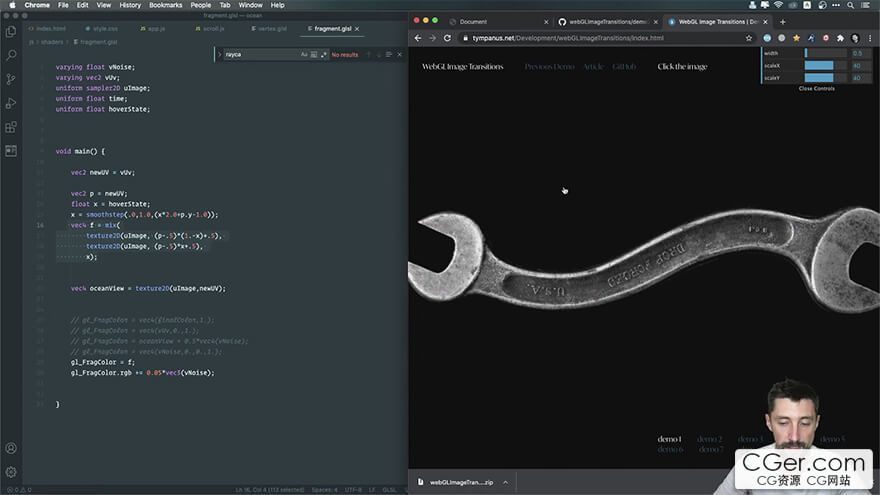This screenshot has height=495, width=880.
Task: Open the Explorer panel in the activity bar
Action: click(x=11, y=32)
